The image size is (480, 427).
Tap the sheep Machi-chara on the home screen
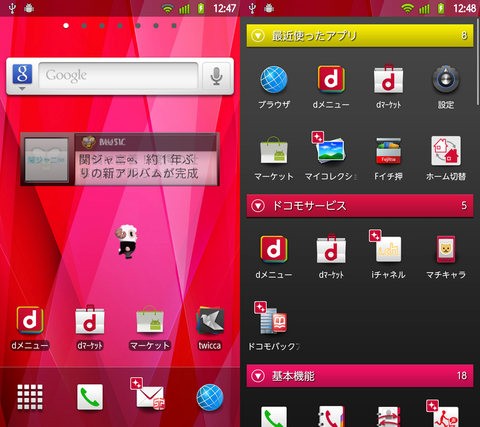click(x=126, y=241)
